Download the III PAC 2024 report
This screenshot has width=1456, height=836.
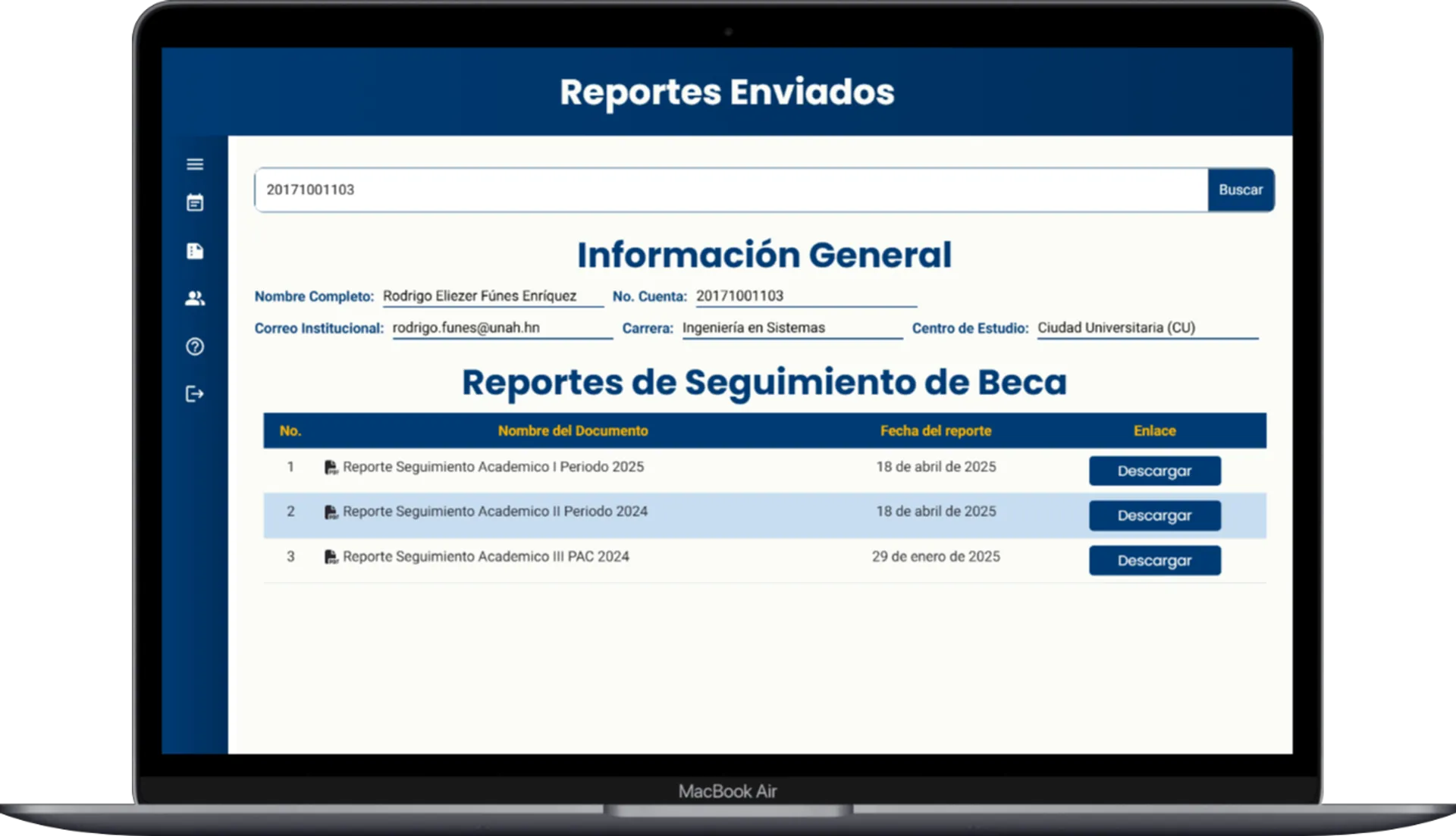1154,561
